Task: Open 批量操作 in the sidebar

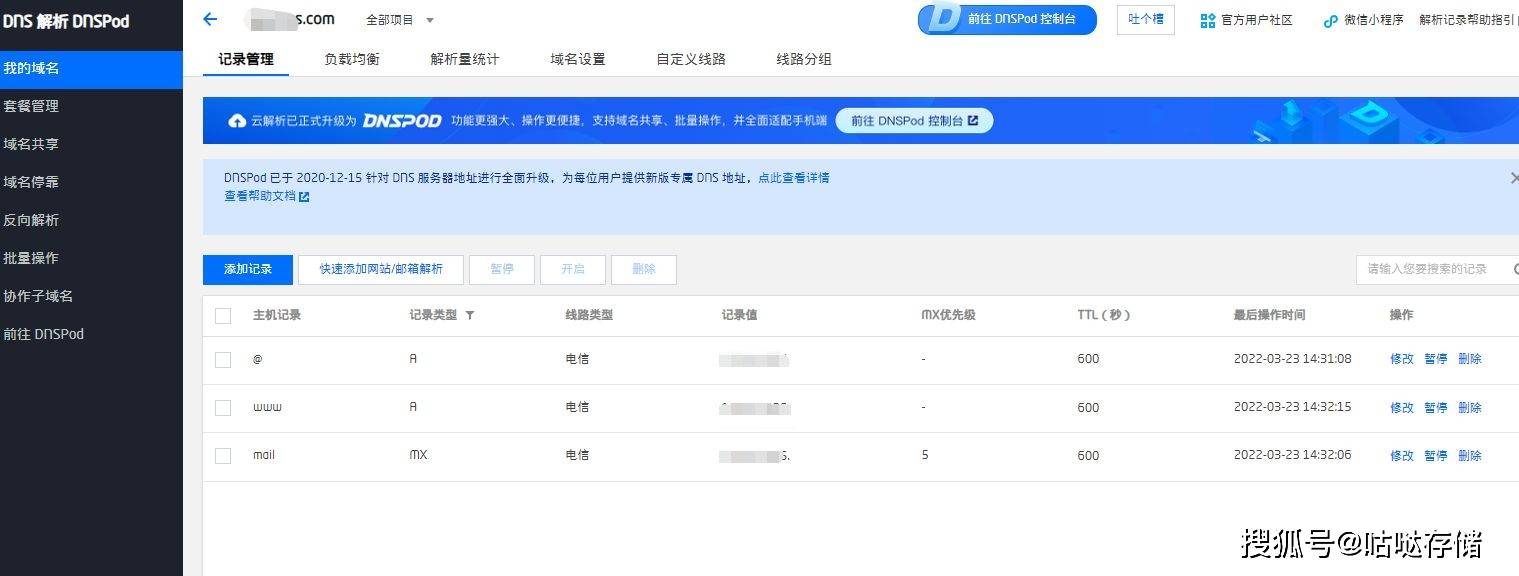Action: (x=91, y=258)
